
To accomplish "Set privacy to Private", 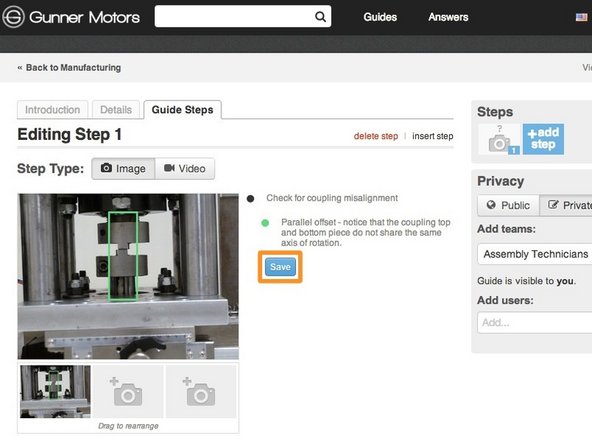I will point(566,205).
